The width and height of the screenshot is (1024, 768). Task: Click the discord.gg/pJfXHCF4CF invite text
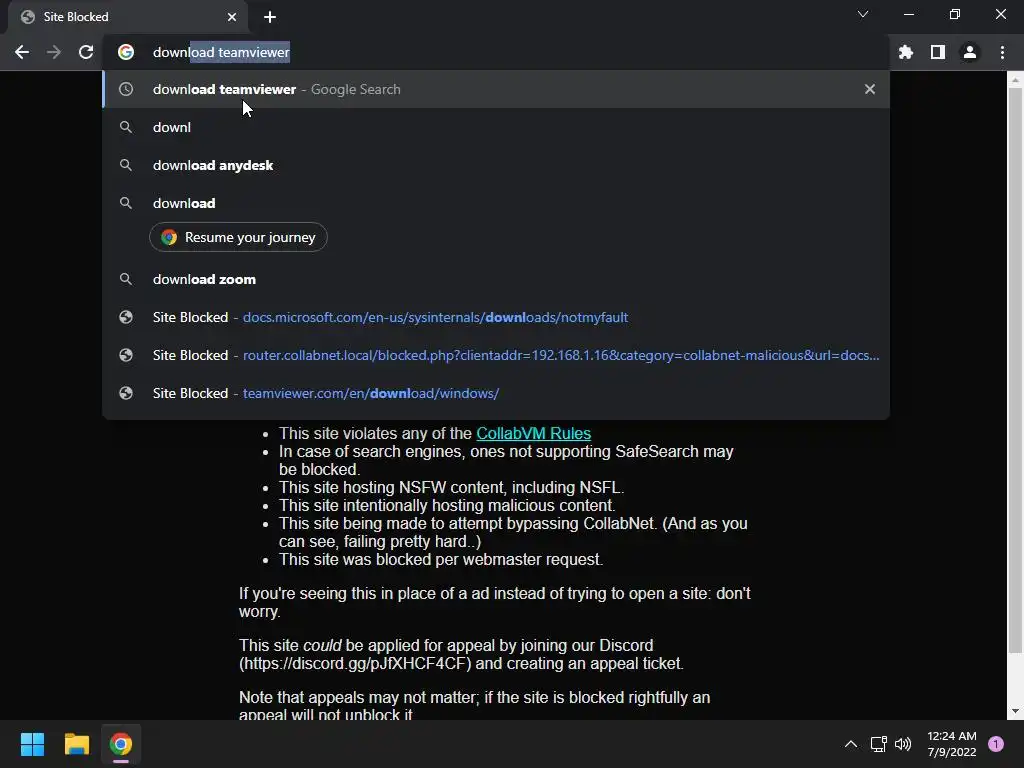355,664
